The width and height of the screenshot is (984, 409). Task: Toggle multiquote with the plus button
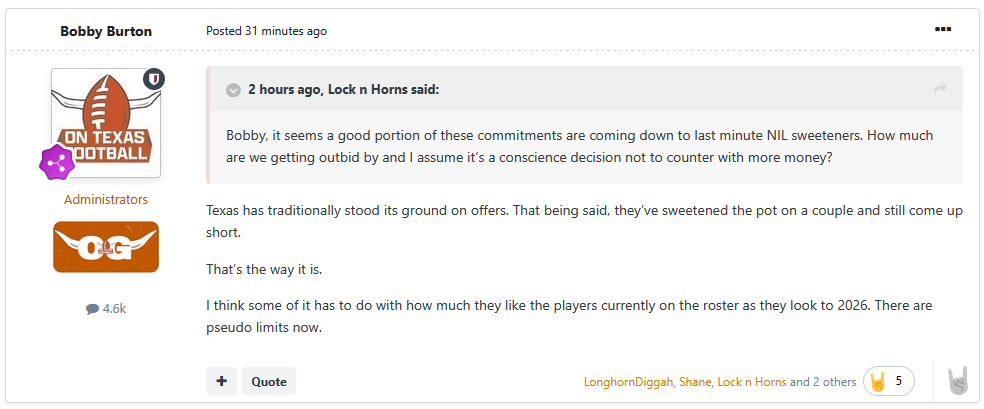click(222, 381)
